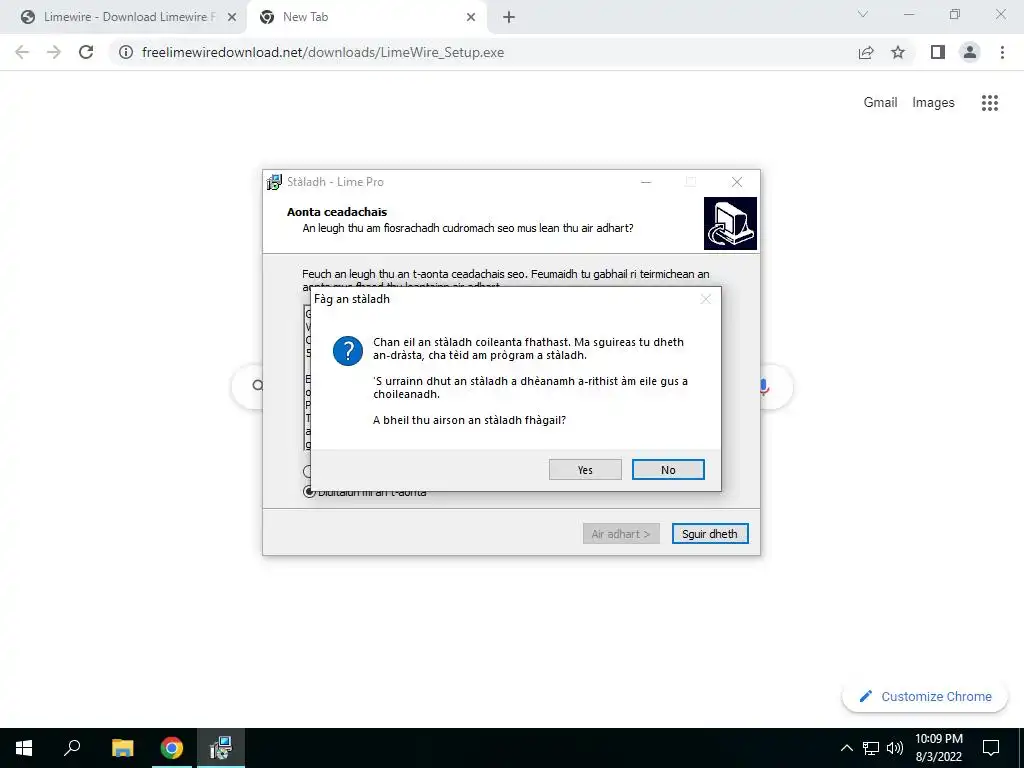Open the tab search chevron

[863, 14]
